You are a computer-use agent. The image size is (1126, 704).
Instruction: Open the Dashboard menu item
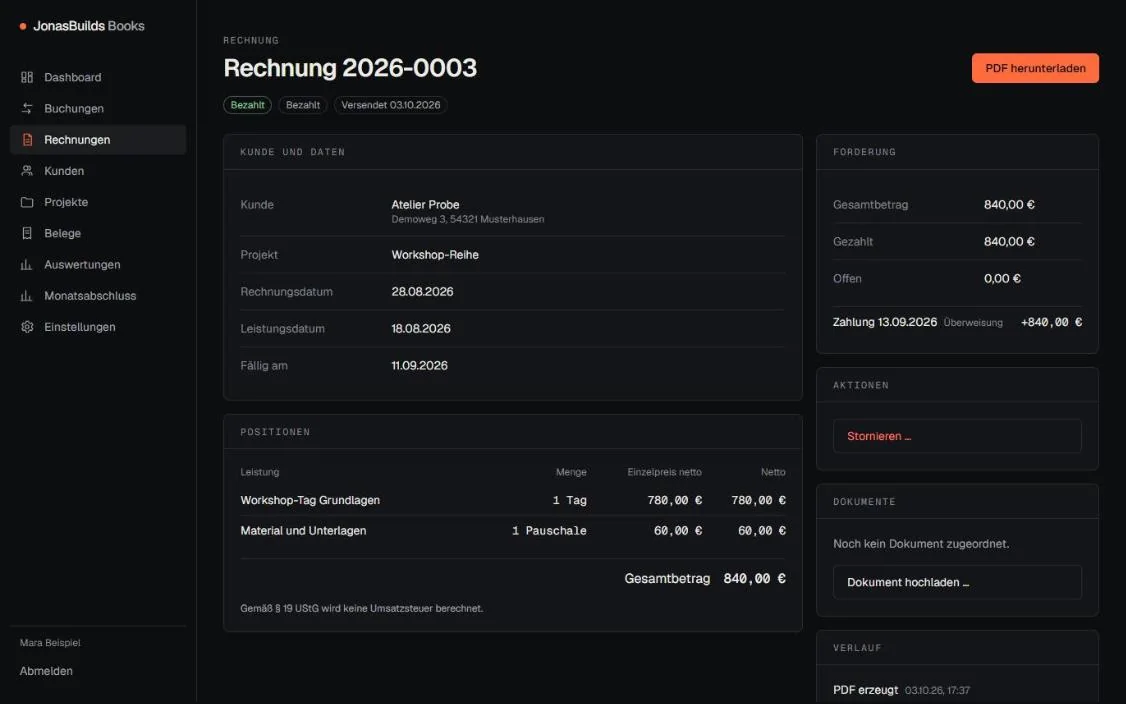pyautogui.click(x=98, y=77)
